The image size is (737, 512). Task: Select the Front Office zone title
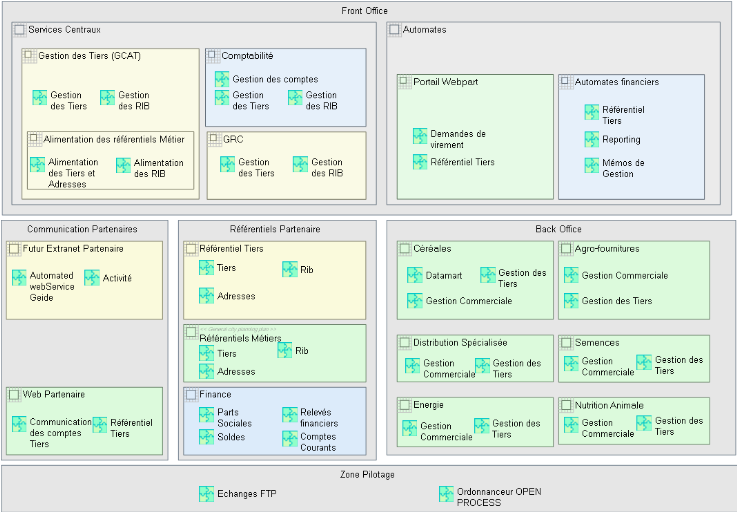tap(365, 10)
